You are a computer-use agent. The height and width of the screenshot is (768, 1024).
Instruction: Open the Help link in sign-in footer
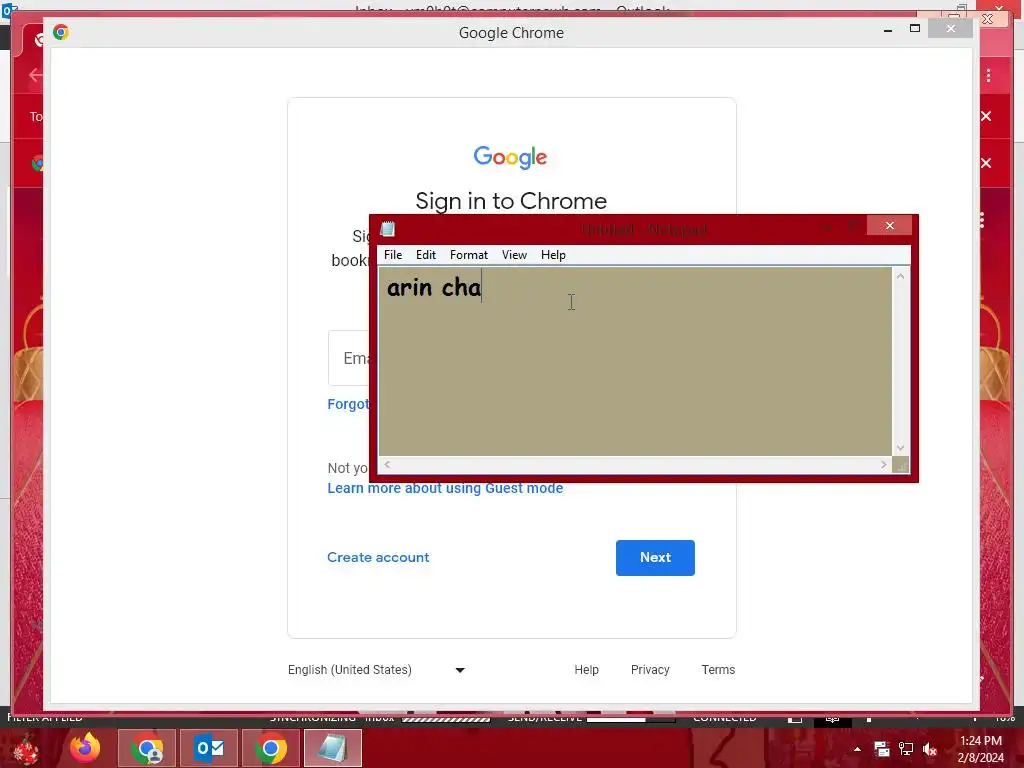586,670
